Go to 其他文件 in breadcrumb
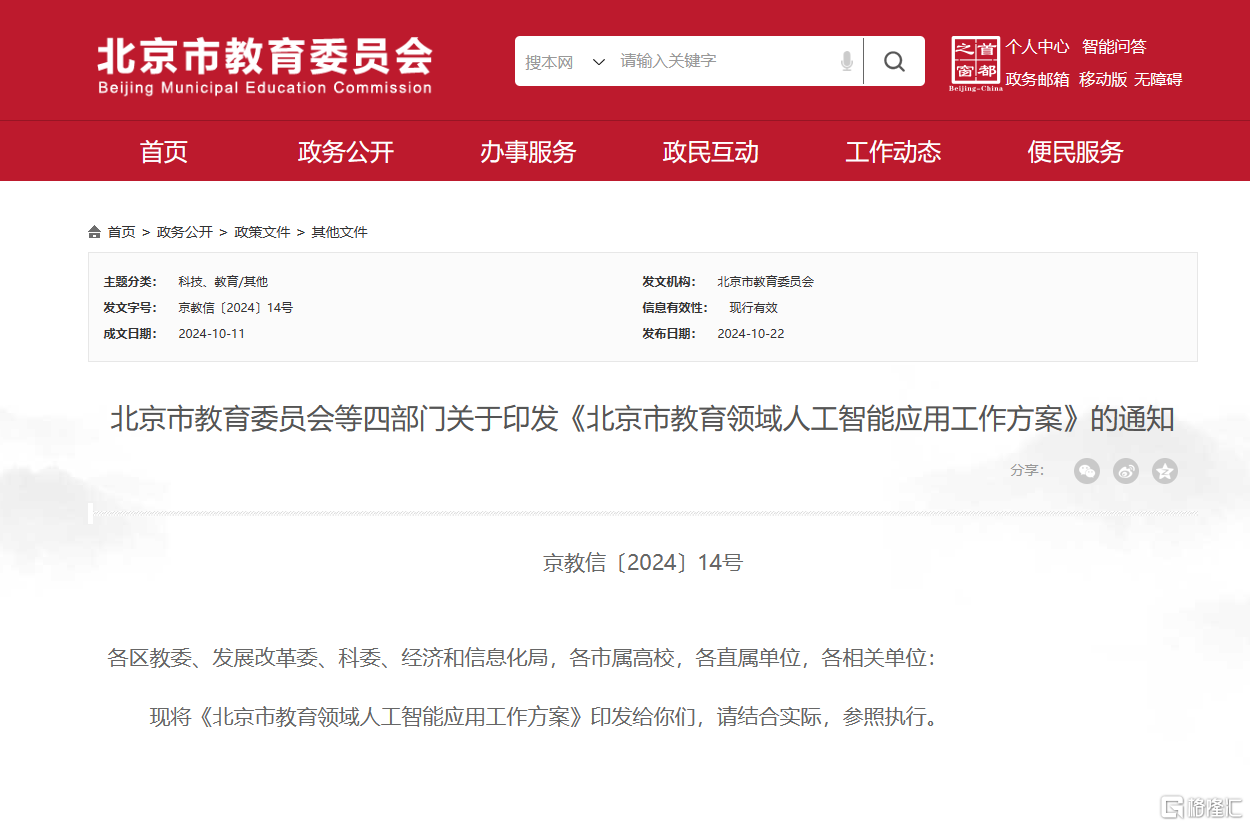The image size is (1250, 827). (x=339, y=232)
